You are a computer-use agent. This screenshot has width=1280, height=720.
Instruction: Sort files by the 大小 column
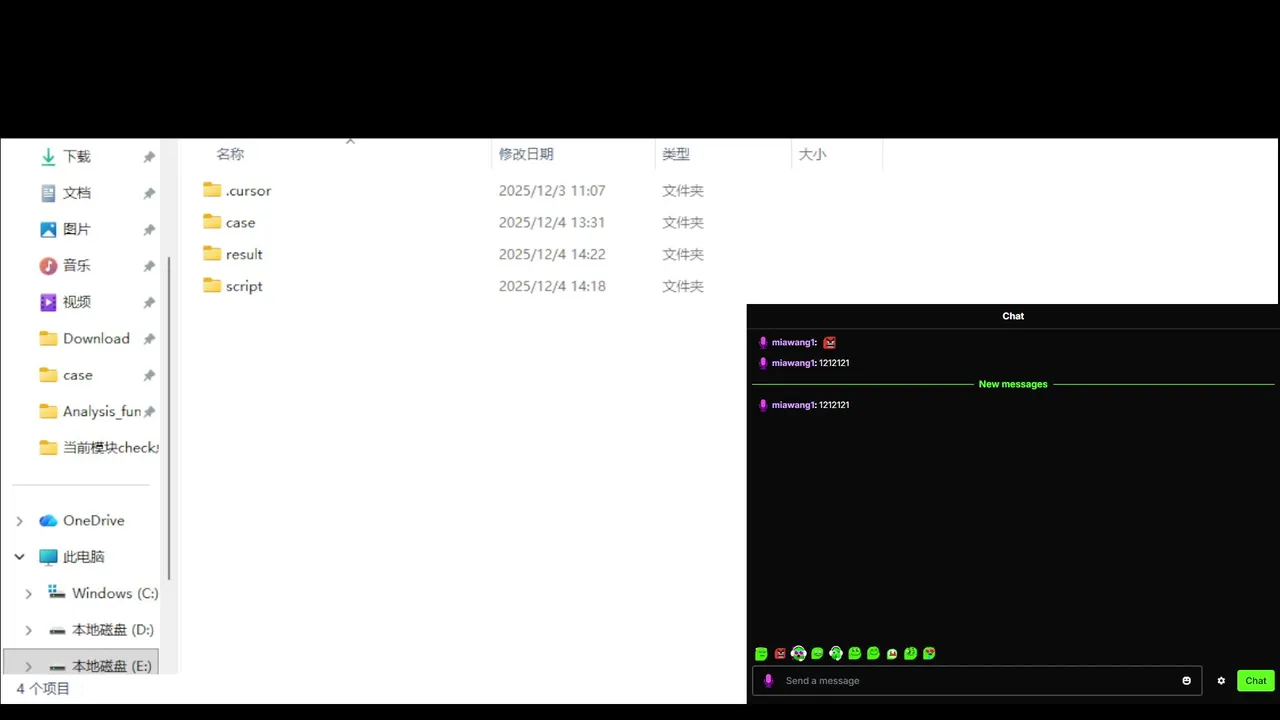pos(812,154)
